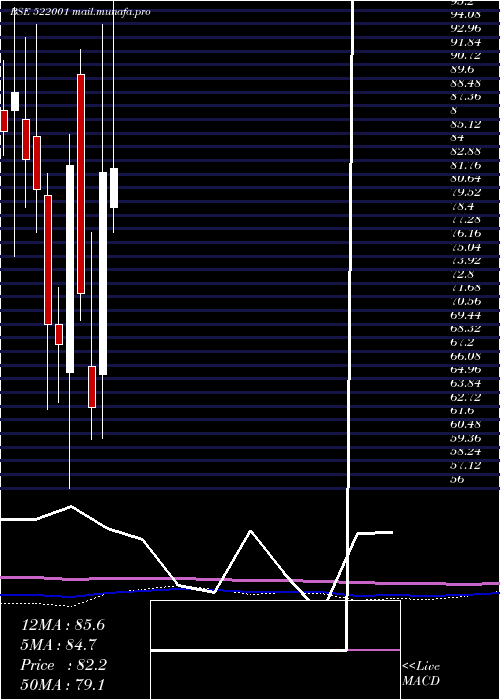500x700 pixels.
Task: Click the 61.6 price axis label
Action: click(x=462, y=411)
